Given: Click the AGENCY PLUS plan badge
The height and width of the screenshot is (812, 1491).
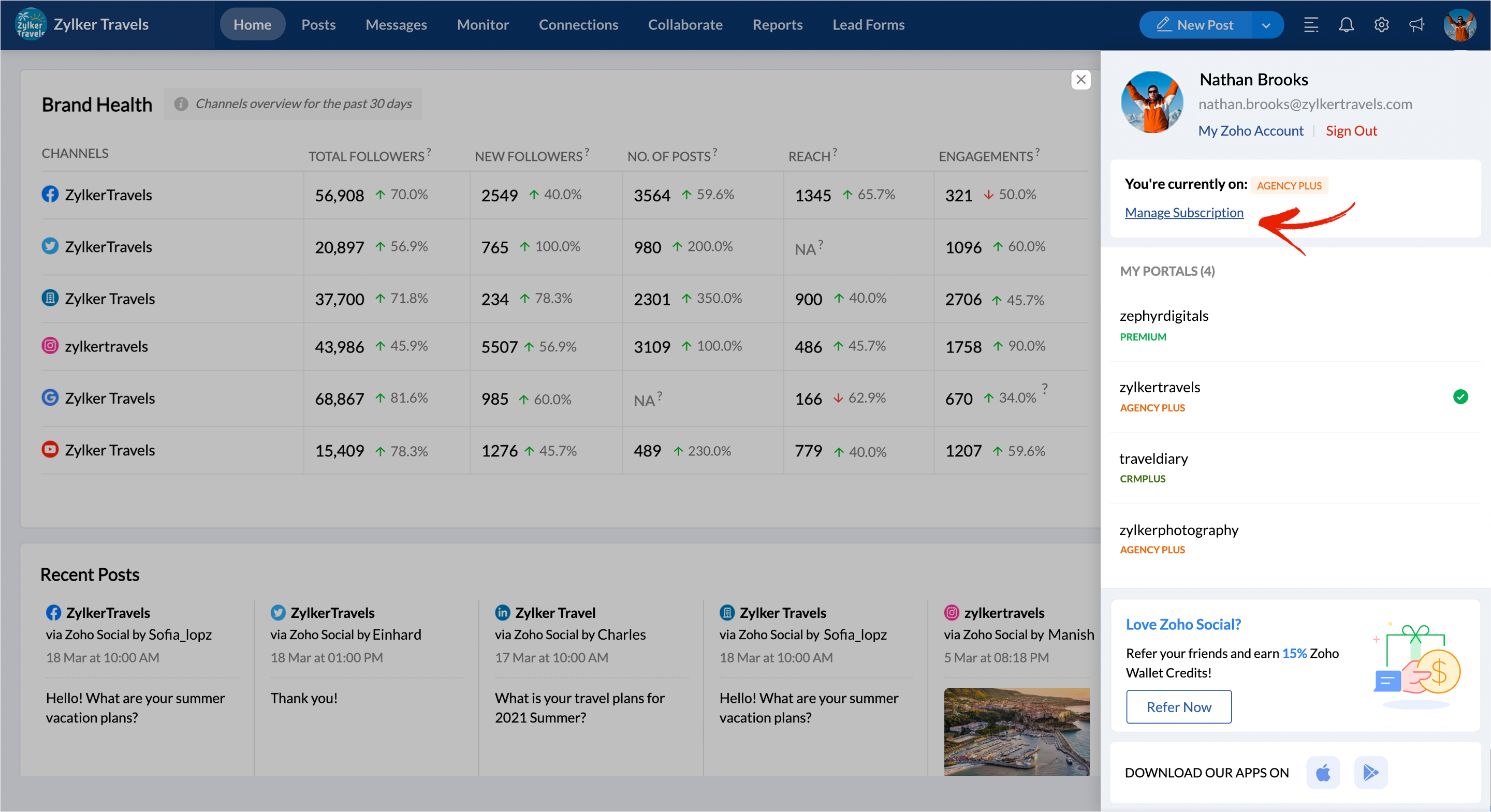Looking at the screenshot, I should click(x=1289, y=185).
